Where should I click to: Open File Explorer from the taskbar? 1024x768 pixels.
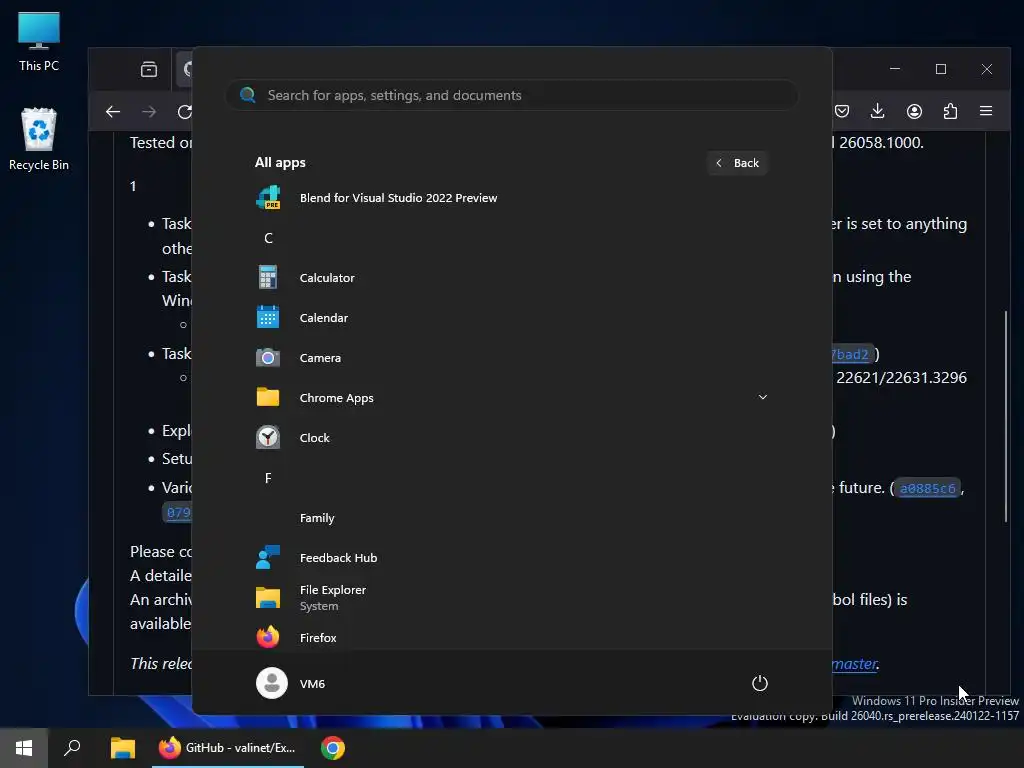122,748
